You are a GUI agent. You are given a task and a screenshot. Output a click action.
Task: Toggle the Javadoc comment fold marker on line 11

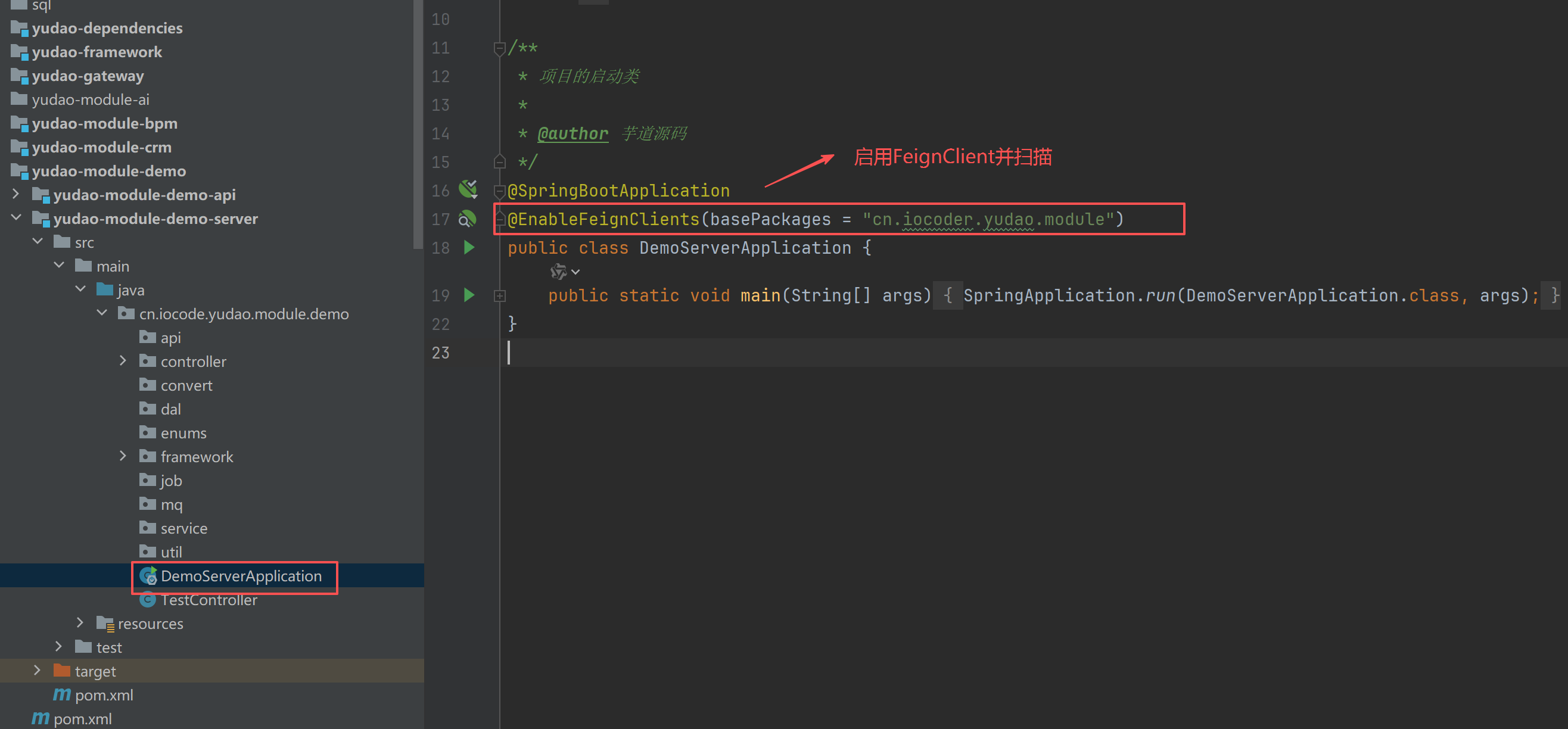(499, 48)
